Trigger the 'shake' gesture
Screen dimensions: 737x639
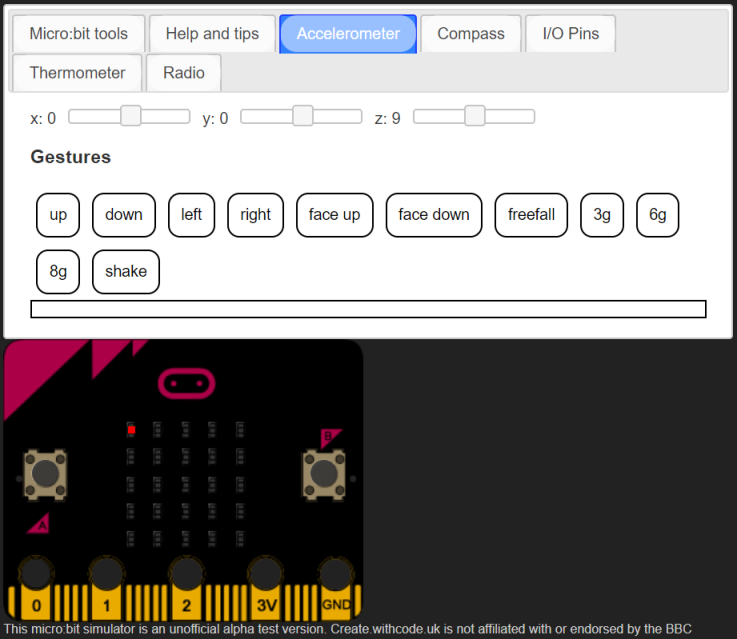[x=126, y=272]
